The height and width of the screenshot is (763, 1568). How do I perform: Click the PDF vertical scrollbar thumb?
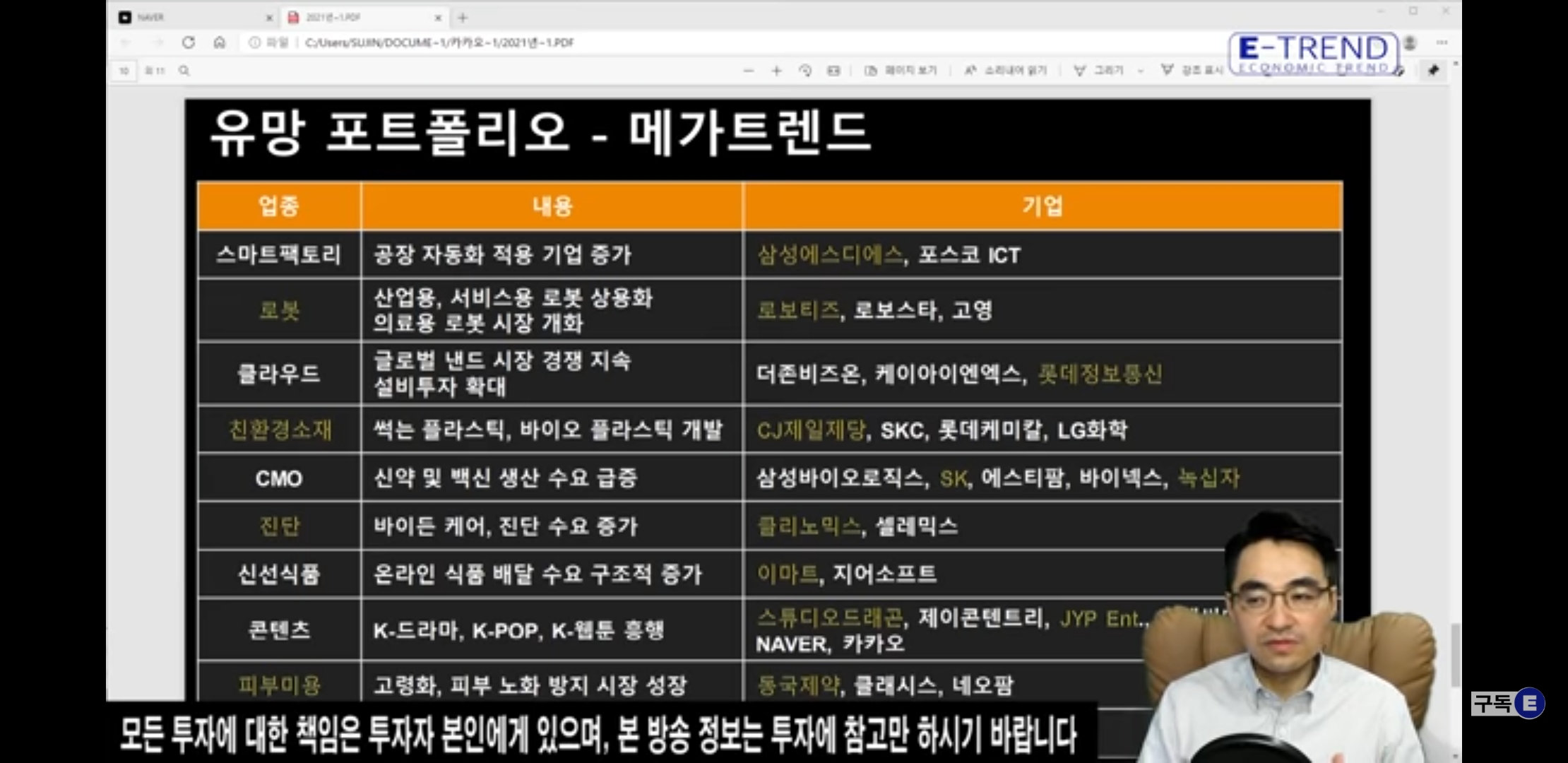(1455, 653)
